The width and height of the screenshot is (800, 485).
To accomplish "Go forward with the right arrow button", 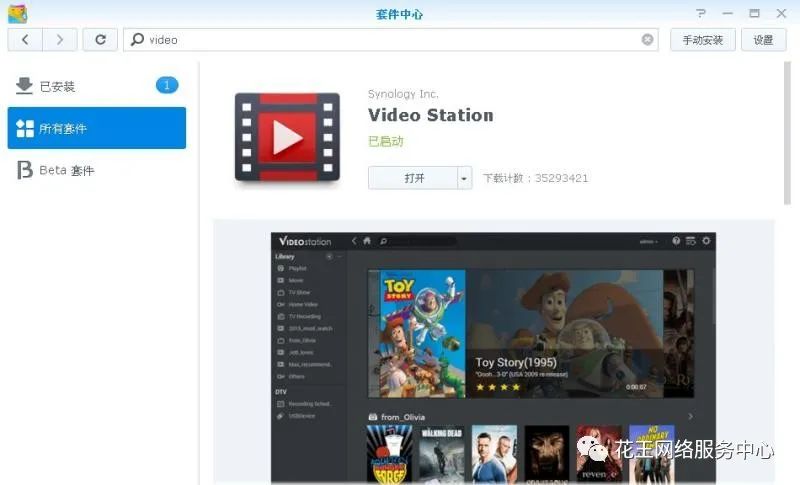I will point(60,40).
